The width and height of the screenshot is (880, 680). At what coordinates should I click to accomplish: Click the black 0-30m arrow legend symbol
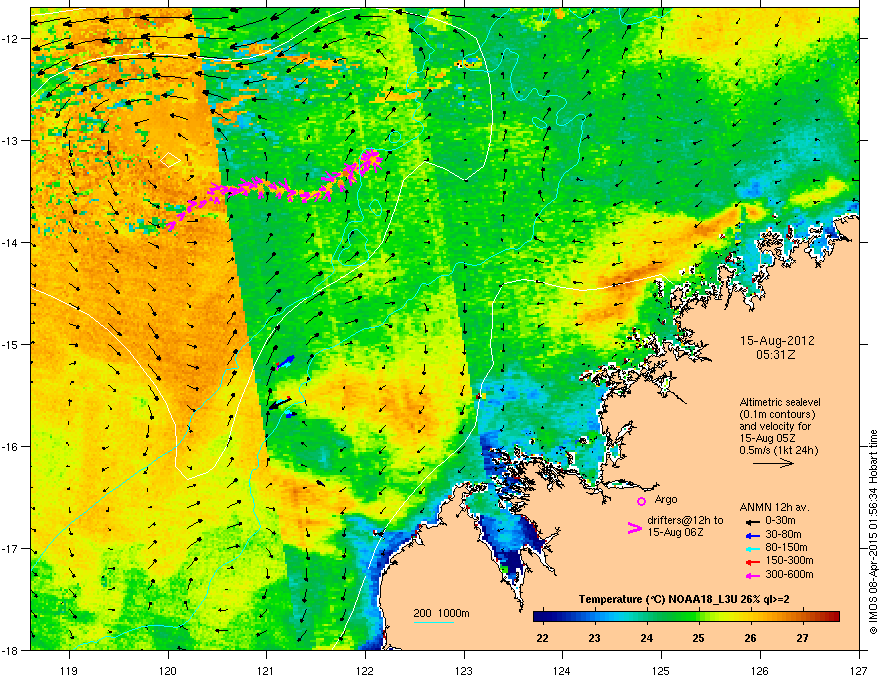[752, 521]
